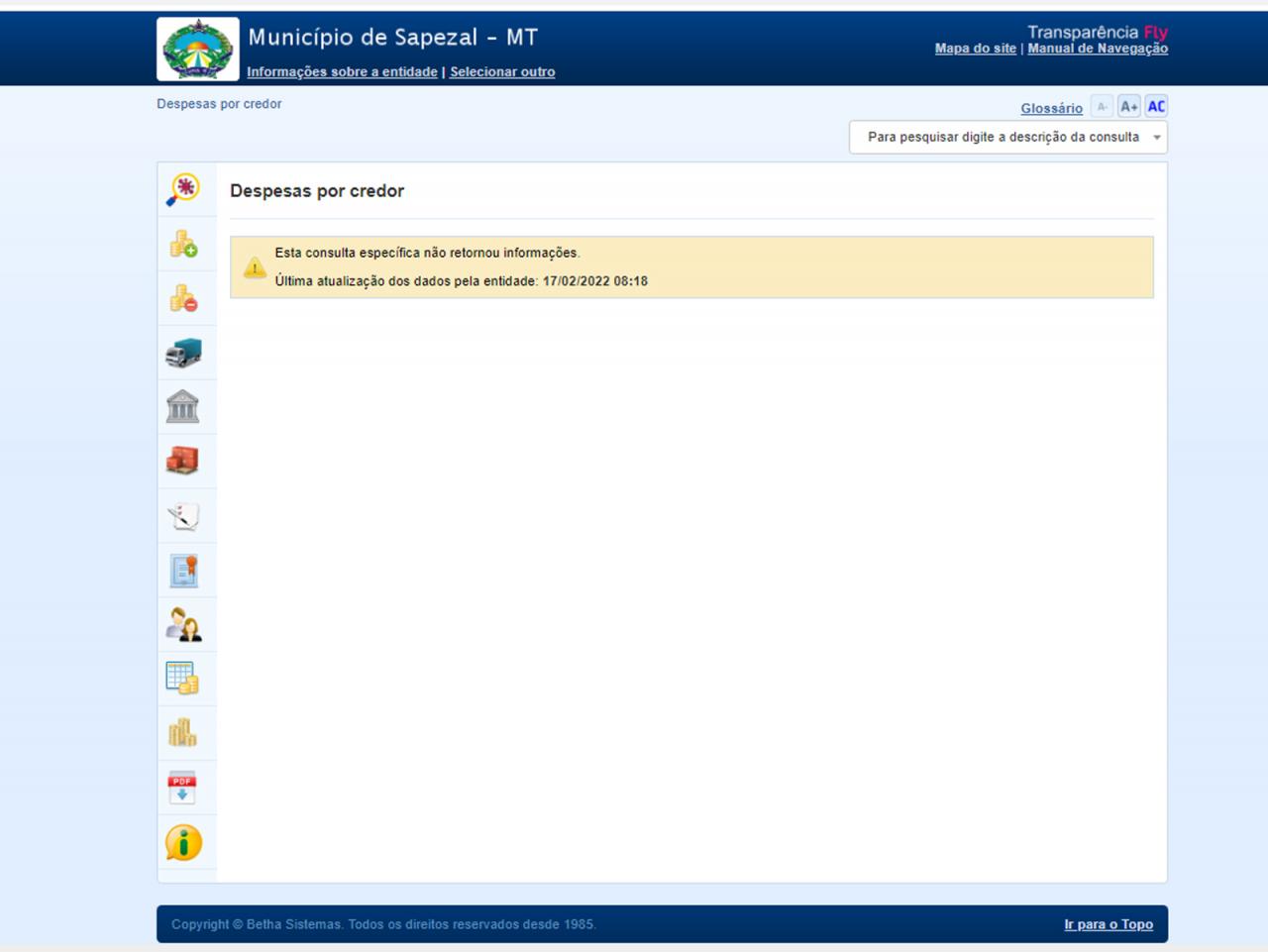Increase font size with A+ button

pyautogui.click(x=1128, y=107)
